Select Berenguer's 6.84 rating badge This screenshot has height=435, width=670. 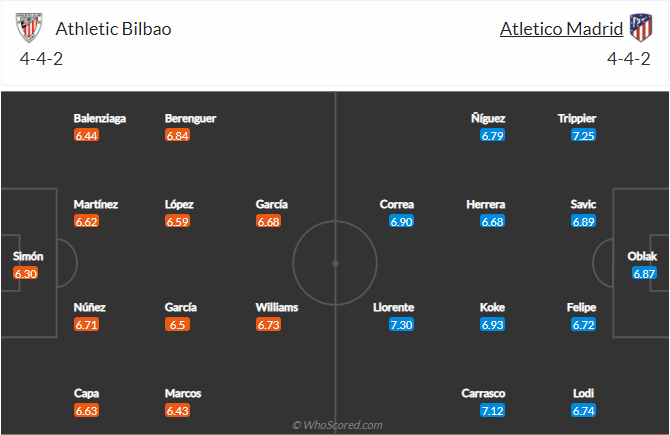178,136
